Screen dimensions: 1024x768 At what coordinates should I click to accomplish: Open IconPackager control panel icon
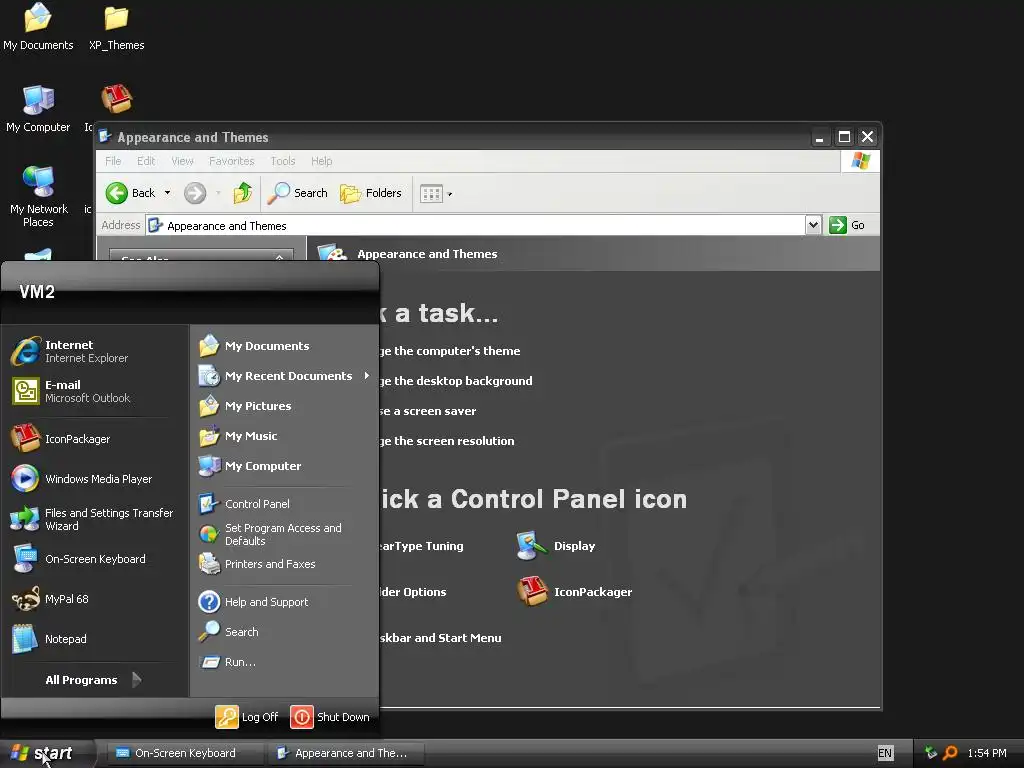575,592
